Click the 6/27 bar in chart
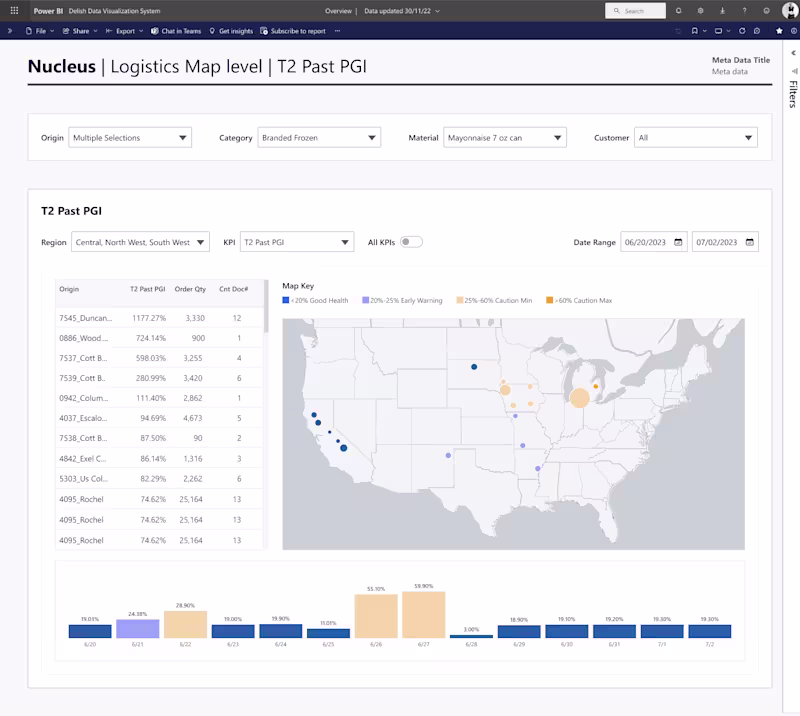The image size is (800, 716). (424, 615)
